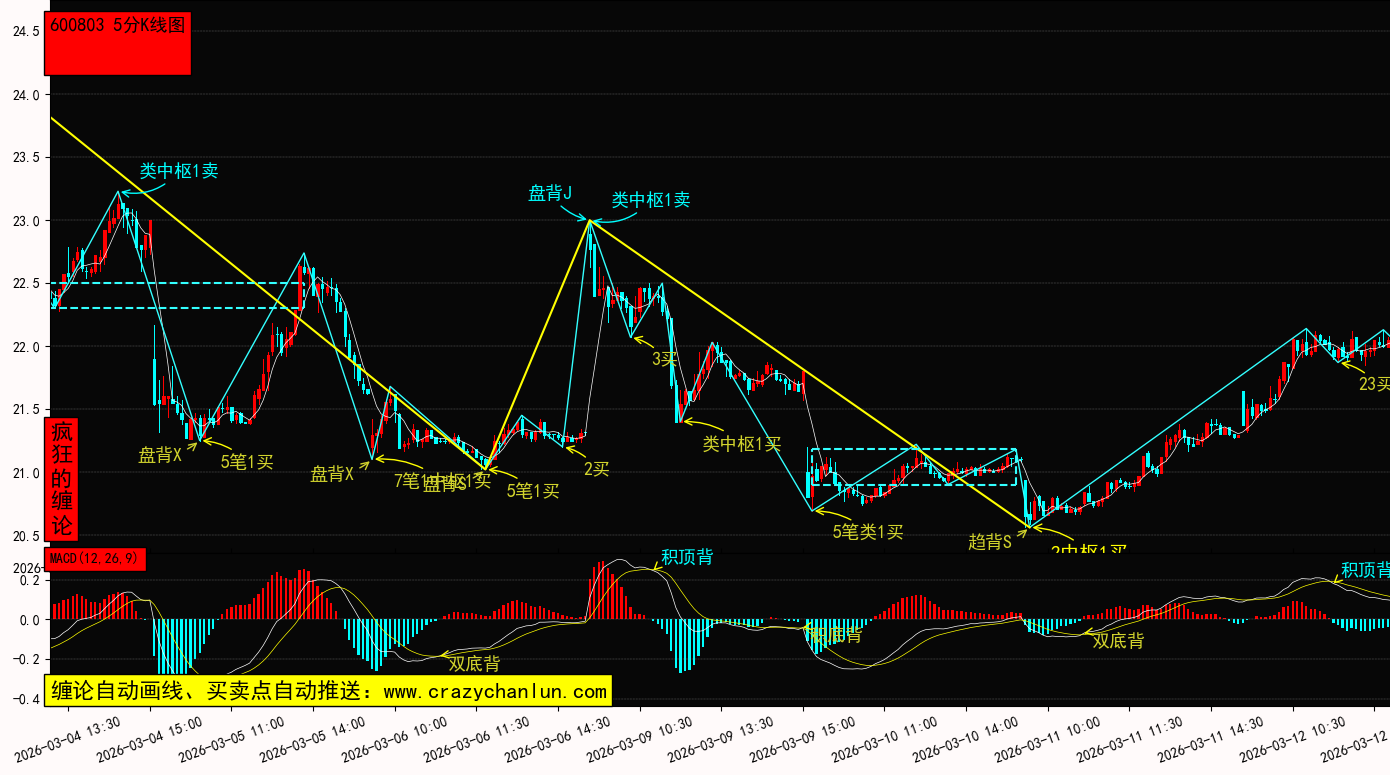Click the 5笔类1买 signal label
Screen dimensions: 1390x775
pos(868,532)
